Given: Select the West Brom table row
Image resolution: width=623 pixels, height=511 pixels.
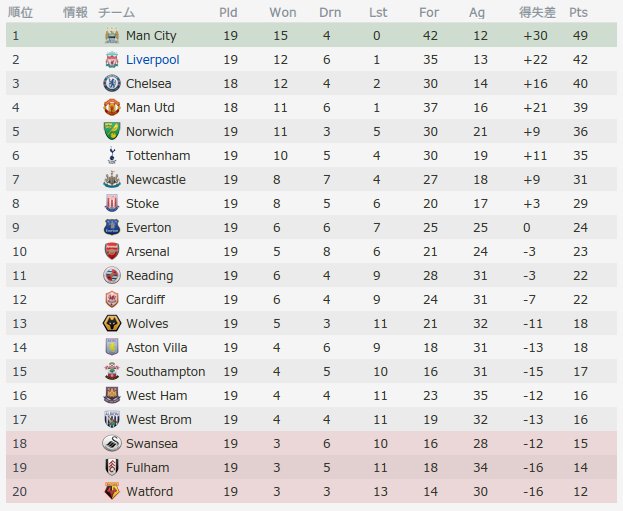Looking at the screenshot, I should (x=312, y=419).
